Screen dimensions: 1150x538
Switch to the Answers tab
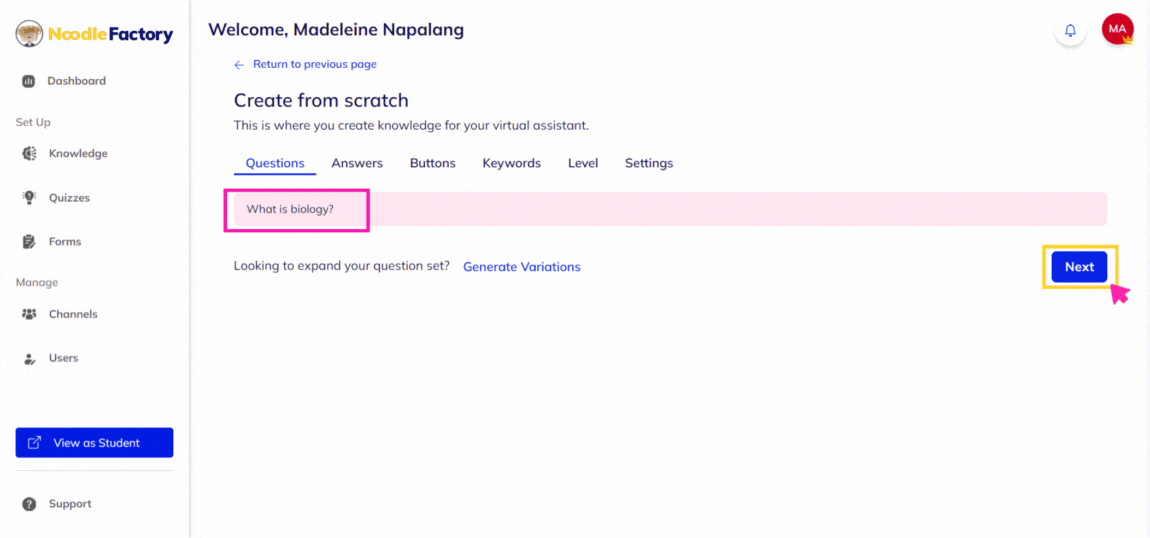point(357,163)
